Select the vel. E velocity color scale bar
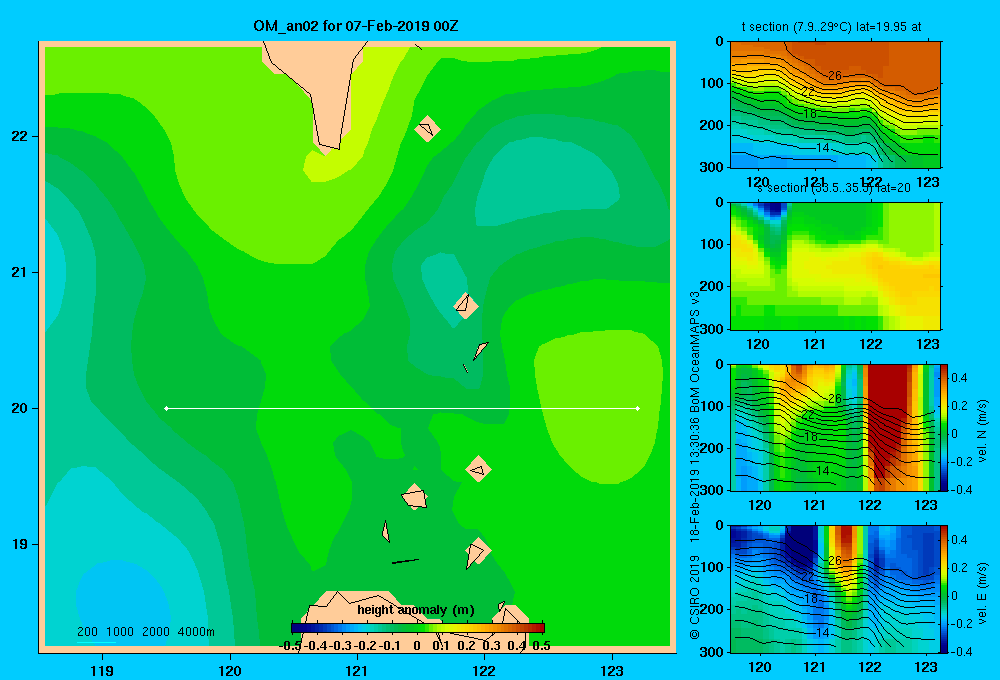Screen dimensions: 1000x680 (944, 589)
